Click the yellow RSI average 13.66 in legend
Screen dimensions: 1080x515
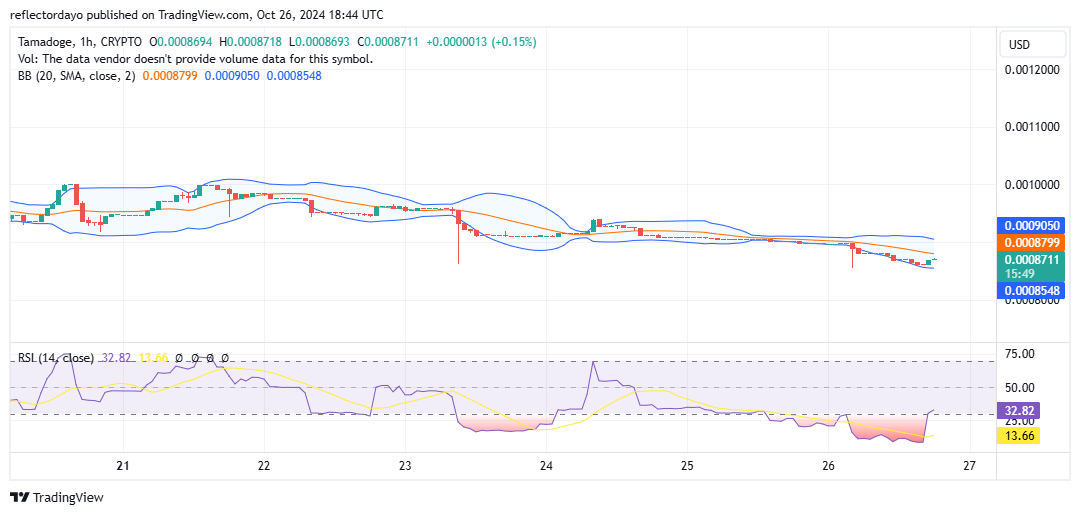pos(154,358)
